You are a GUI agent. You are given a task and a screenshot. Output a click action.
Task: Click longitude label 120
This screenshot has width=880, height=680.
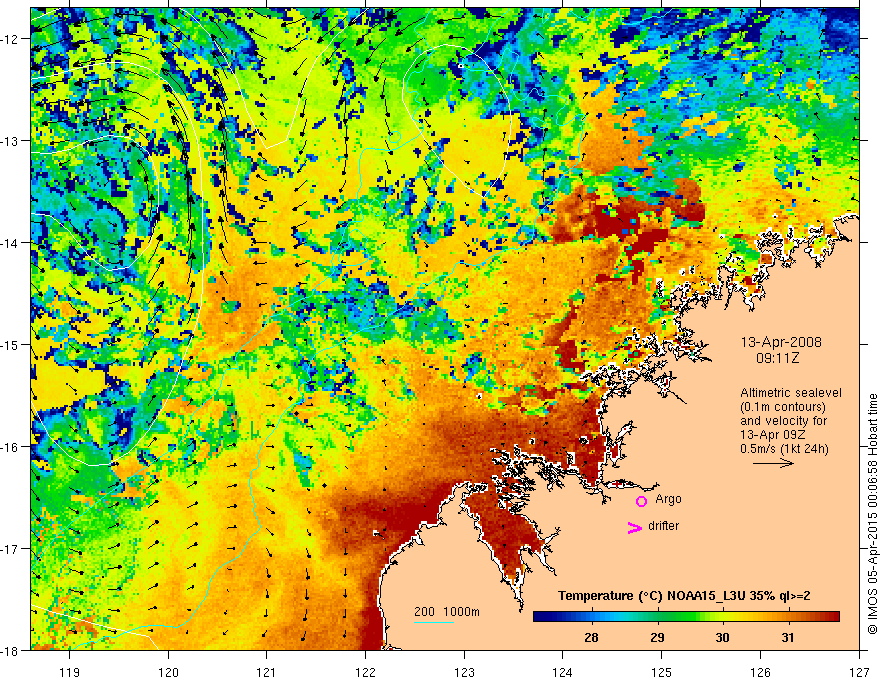[x=168, y=672]
